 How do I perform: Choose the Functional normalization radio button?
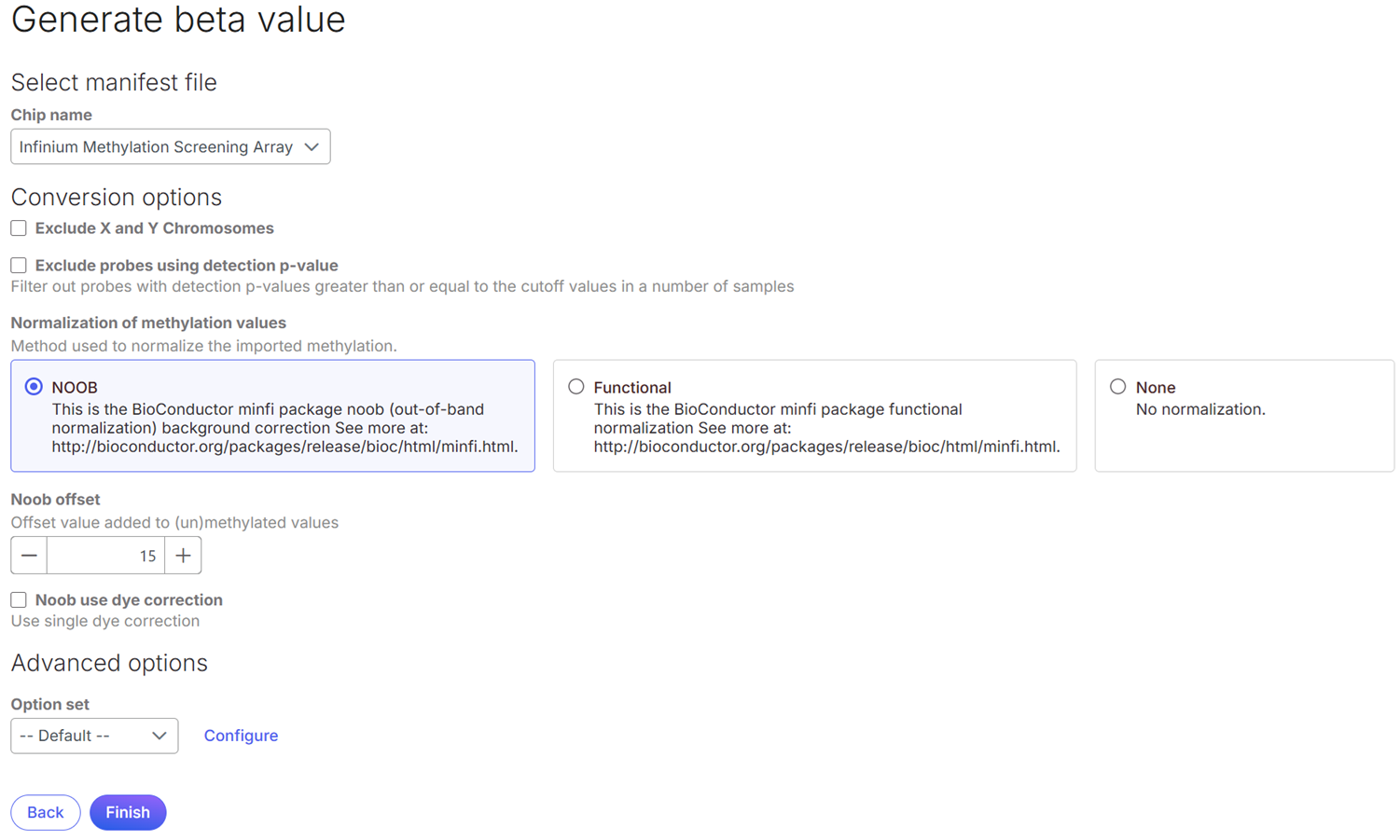coord(576,387)
